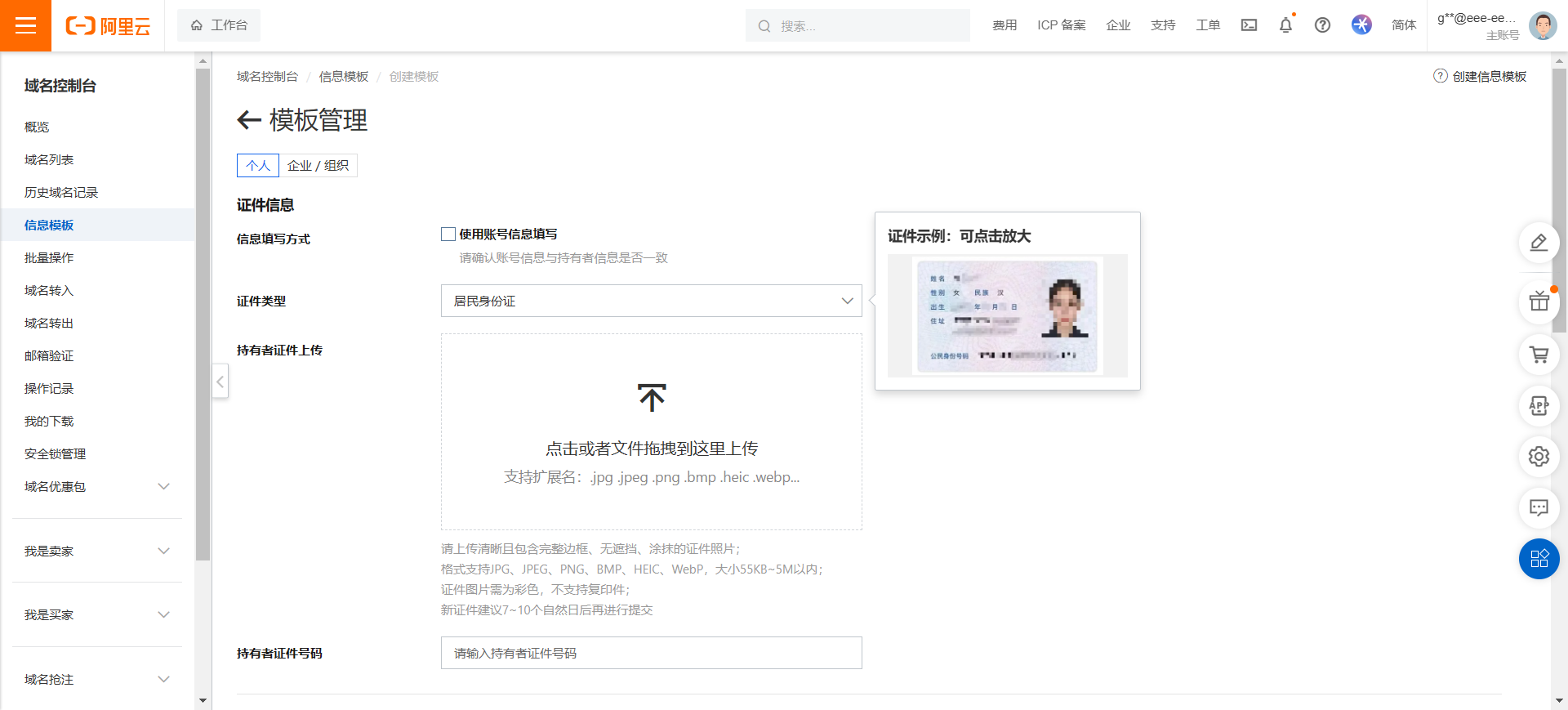Open Cloud Shell terminal icon
The width and height of the screenshot is (1568, 710).
[1249, 25]
